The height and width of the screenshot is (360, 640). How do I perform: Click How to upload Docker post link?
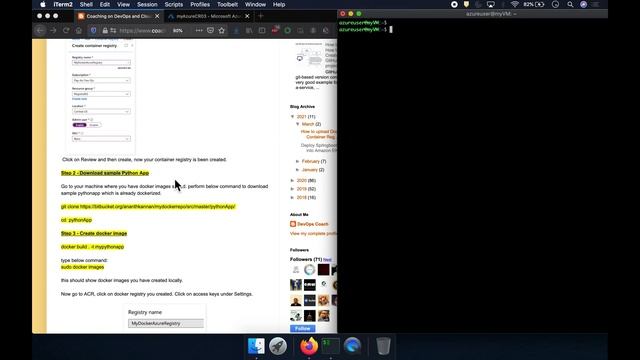coord(319,134)
